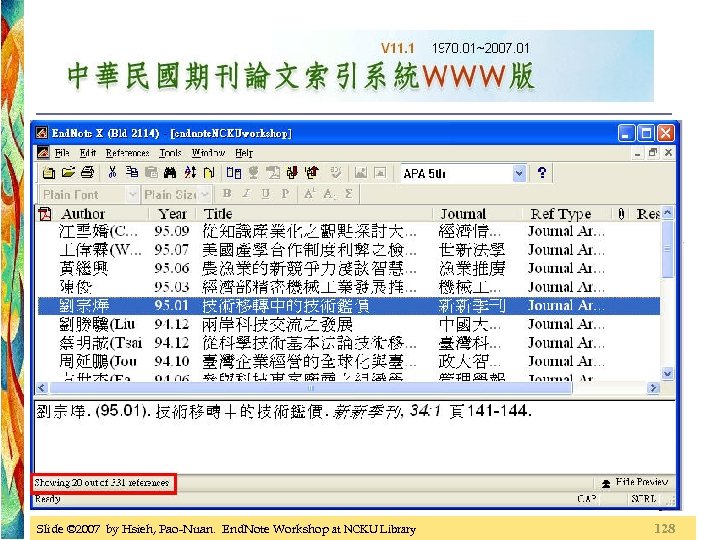
Task: Toggle Bold formatting
Action: pos(227,193)
